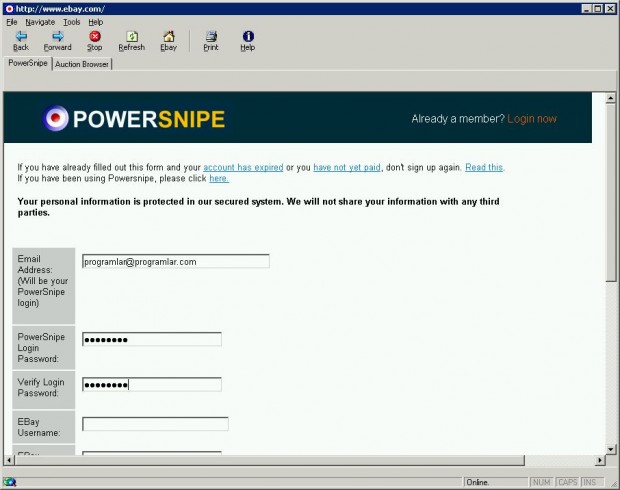Image resolution: width=620 pixels, height=490 pixels.
Task: Minimize the PowerSnipe window
Action: [587, 9]
